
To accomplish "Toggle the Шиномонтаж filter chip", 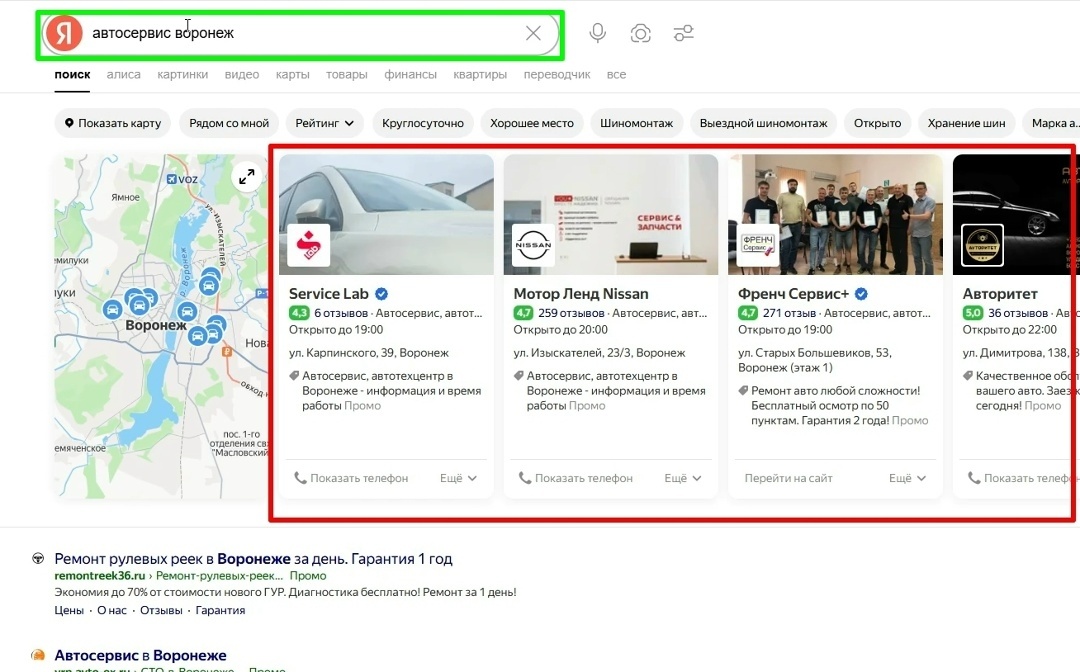I will (x=636, y=123).
